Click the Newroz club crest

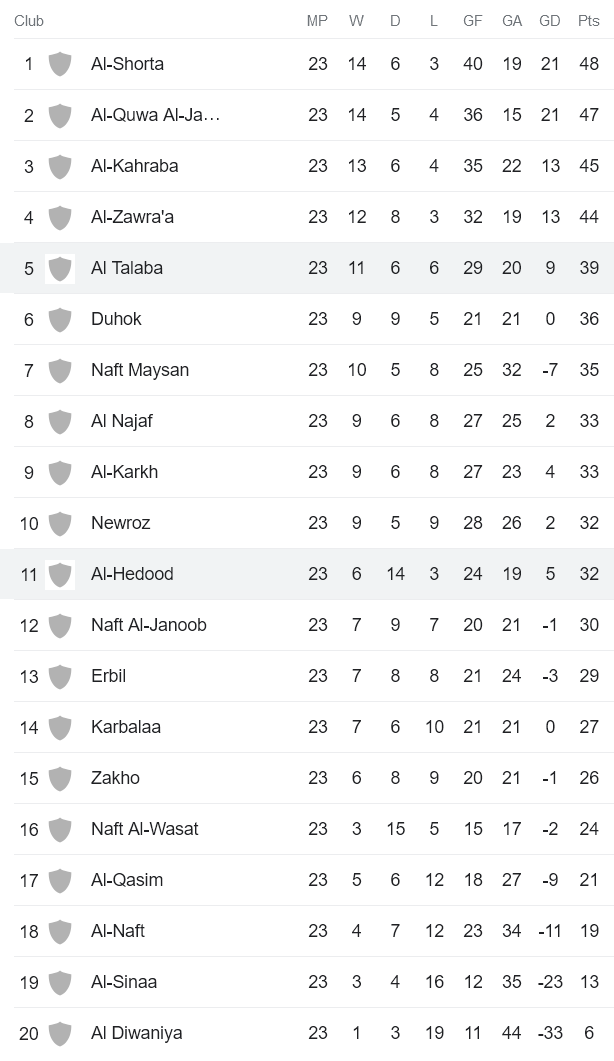click(x=59, y=522)
